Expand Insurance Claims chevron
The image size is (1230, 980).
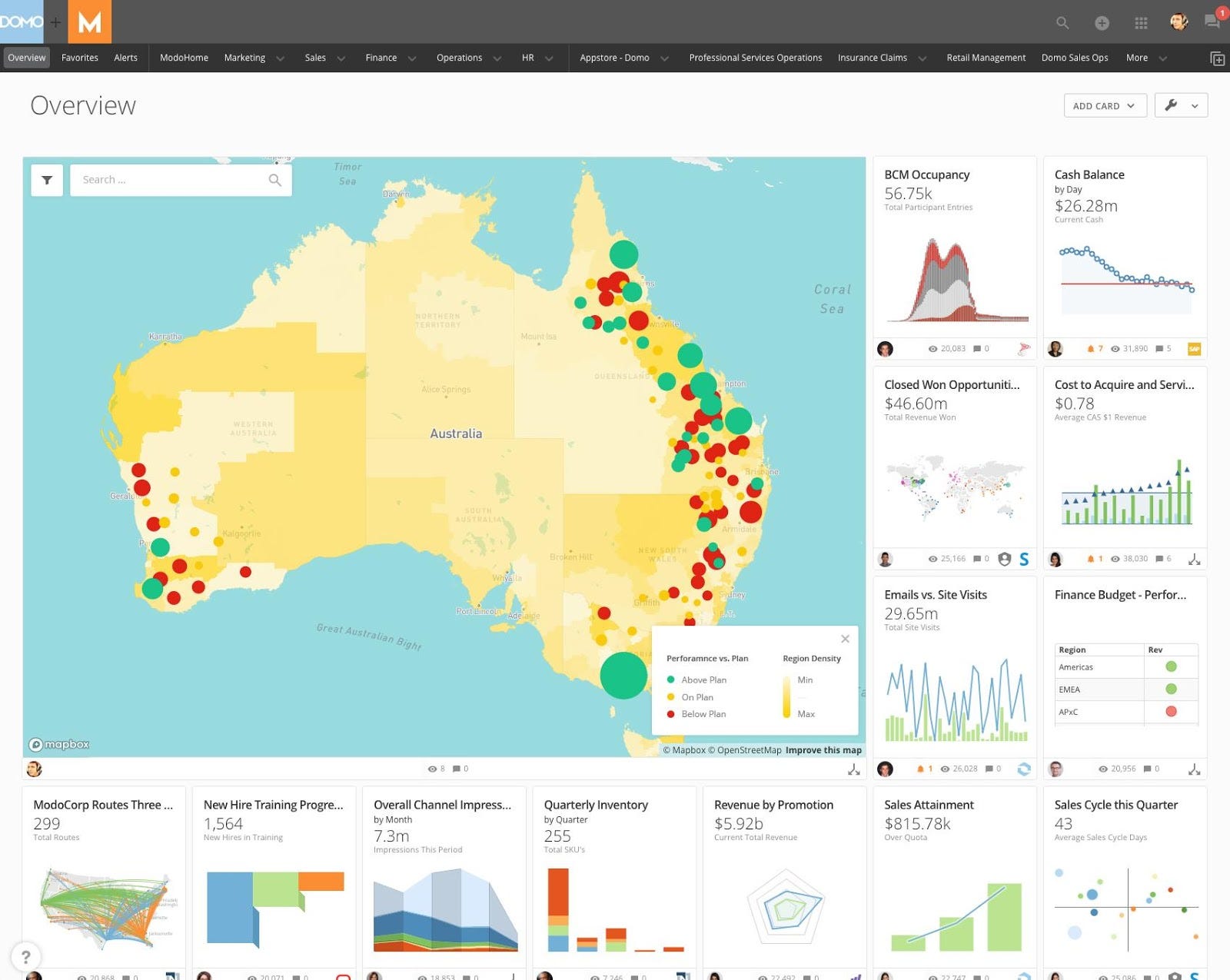click(x=922, y=58)
